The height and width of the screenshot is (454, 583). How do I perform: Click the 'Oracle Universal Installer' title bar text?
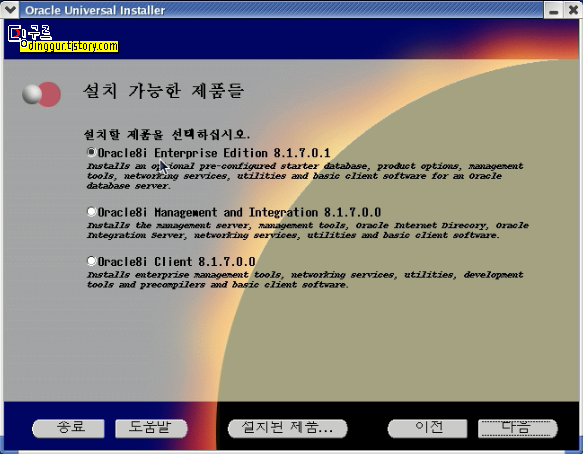coord(95,10)
